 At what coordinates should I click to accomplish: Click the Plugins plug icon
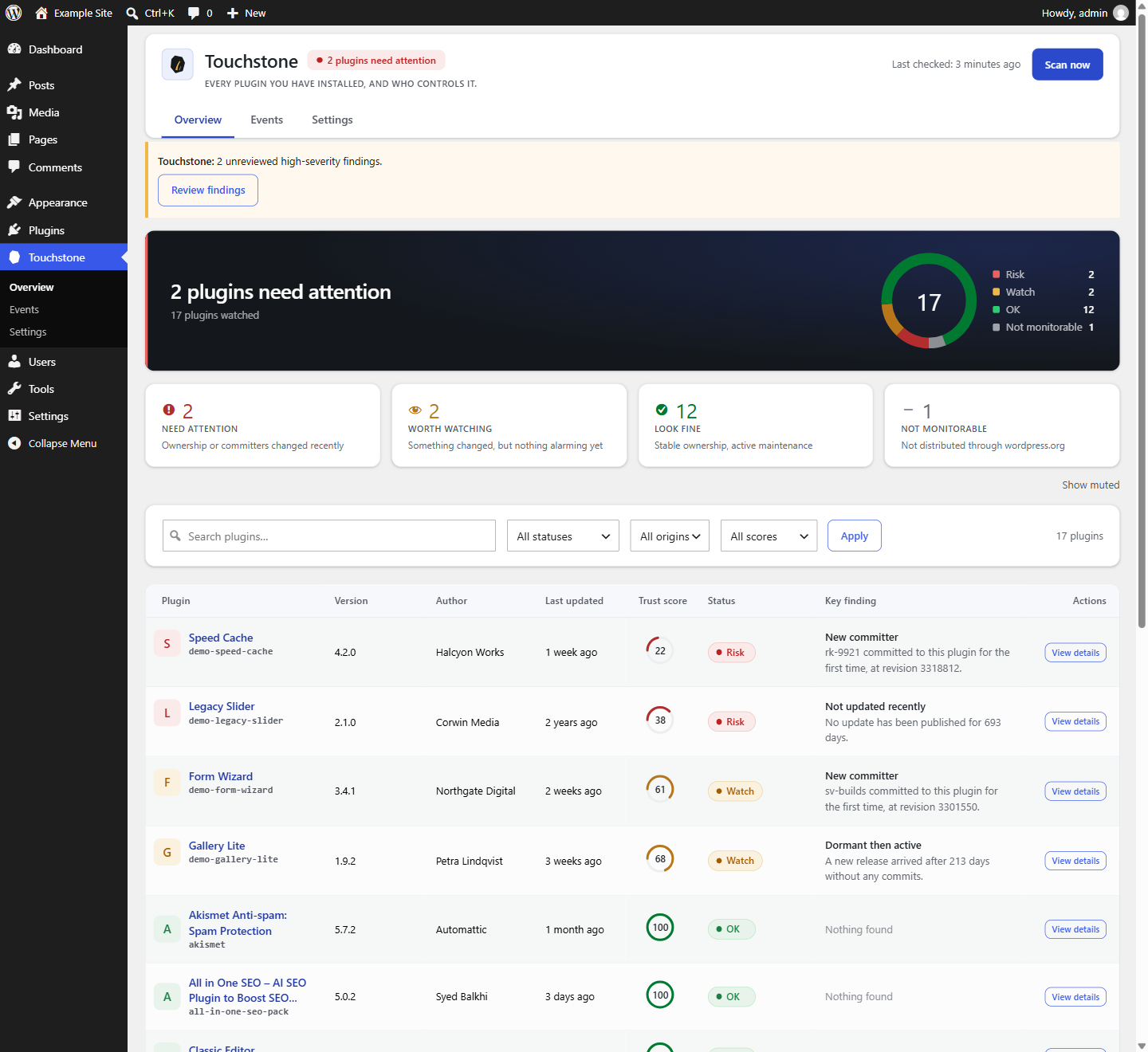tap(14, 230)
